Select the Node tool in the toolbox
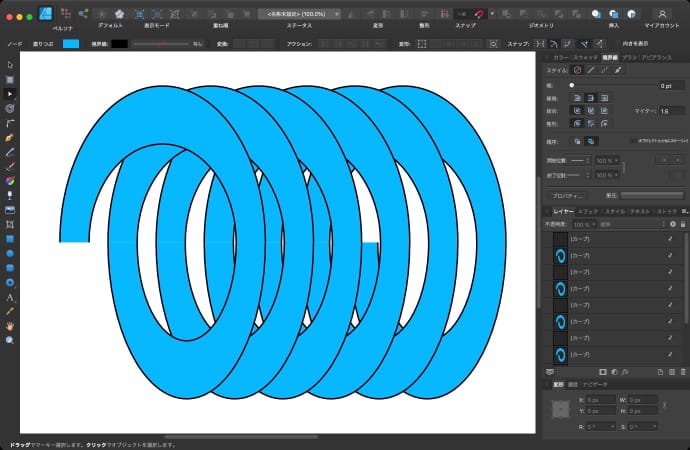The height and width of the screenshot is (450, 690). click(10, 93)
